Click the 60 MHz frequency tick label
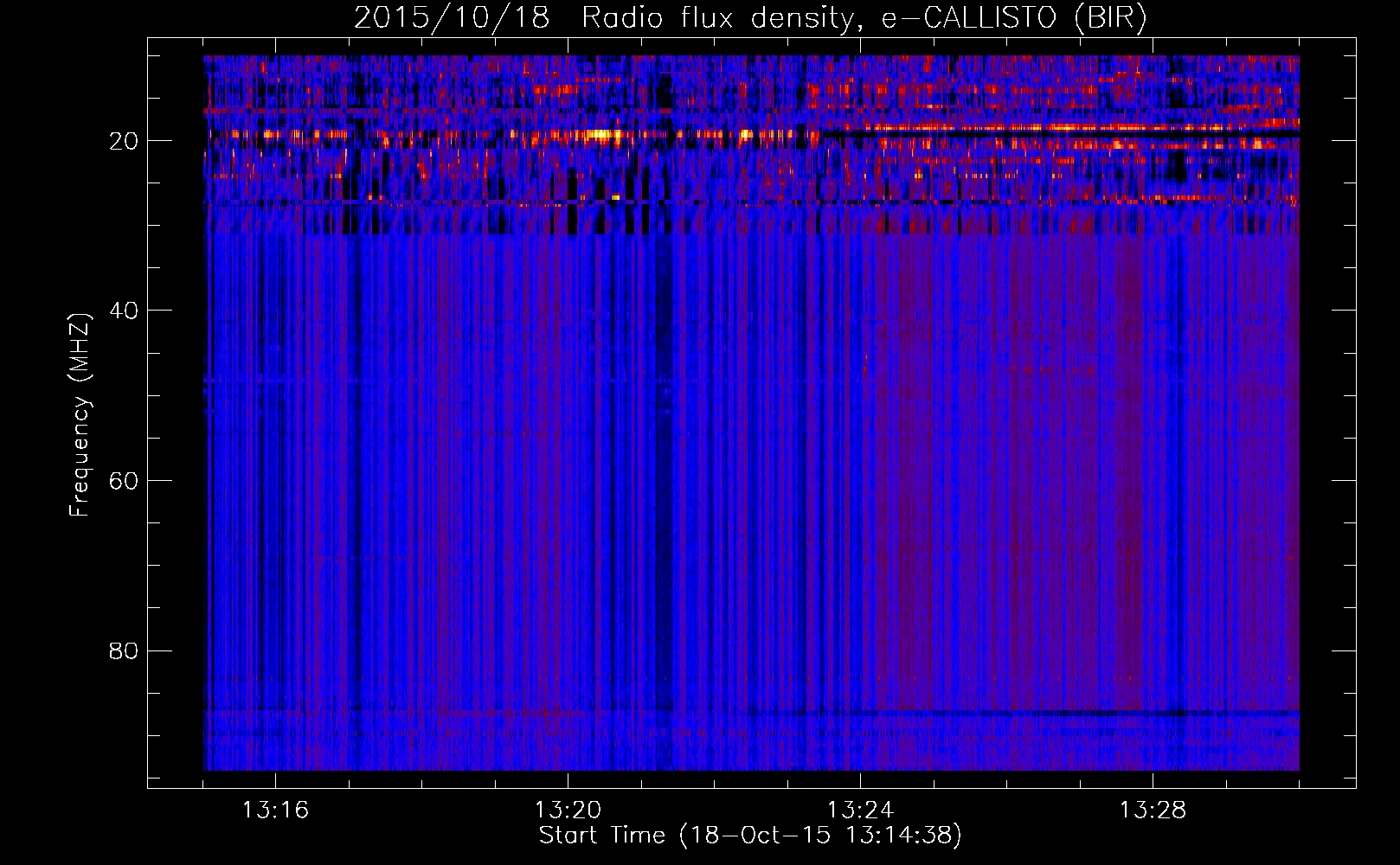Image resolution: width=1400 pixels, height=865 pixels. click(125, 481)
